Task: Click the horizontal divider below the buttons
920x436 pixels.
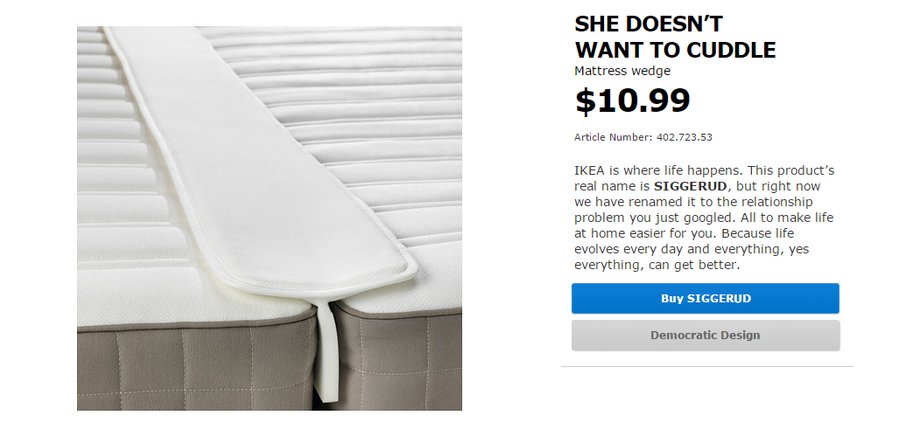Action: [x=707, y=367]
